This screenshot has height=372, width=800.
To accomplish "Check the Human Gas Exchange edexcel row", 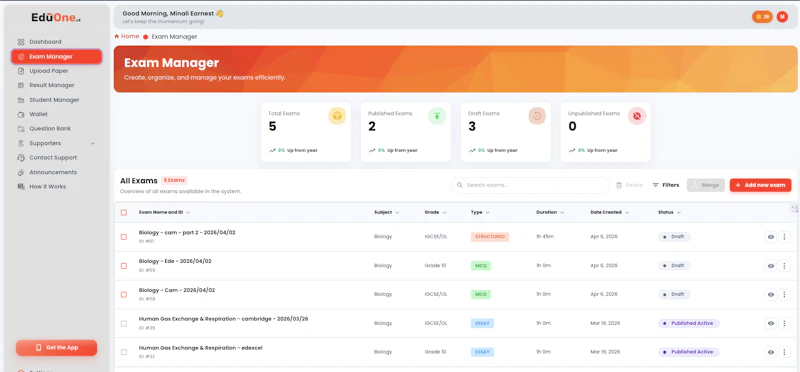I will [124, 352].
